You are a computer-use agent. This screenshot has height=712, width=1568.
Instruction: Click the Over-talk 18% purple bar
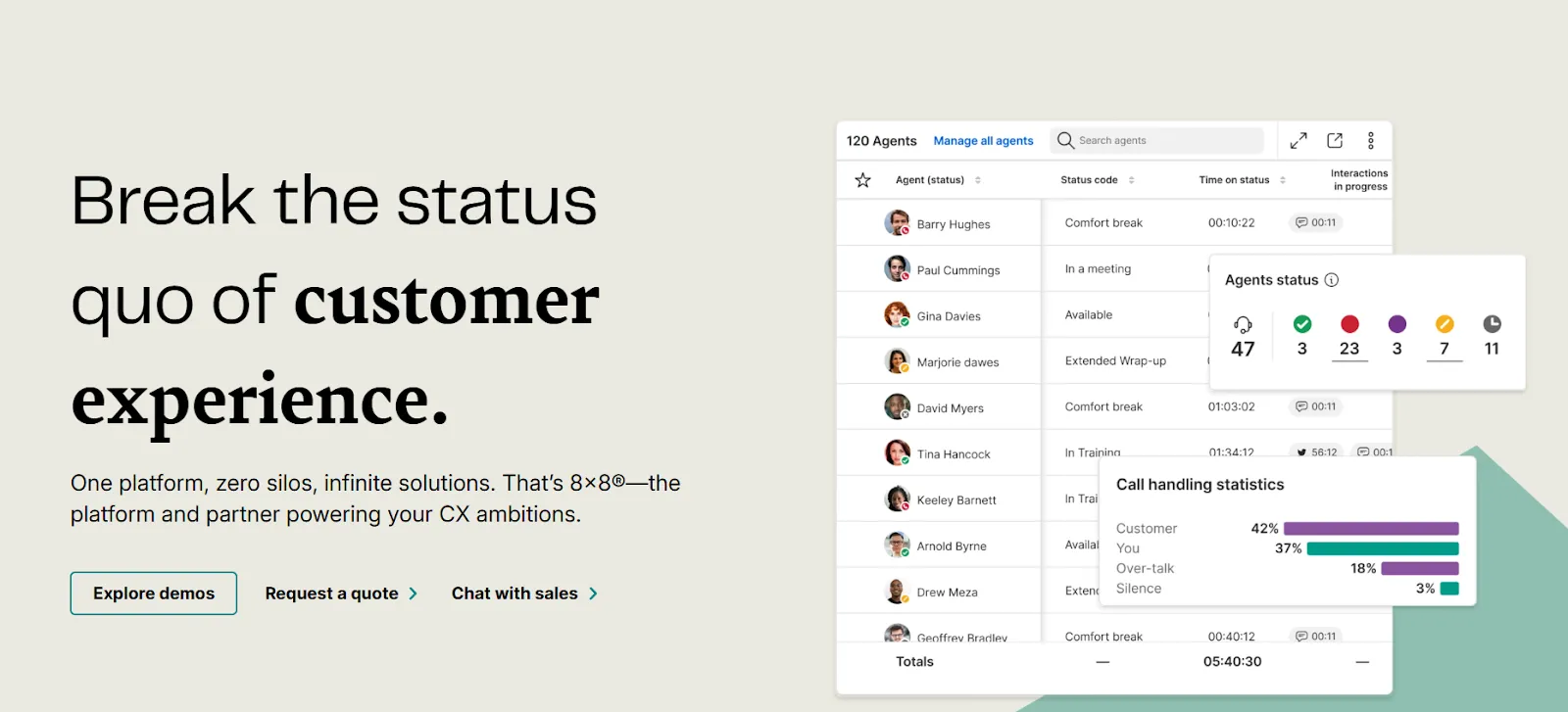(x=1420, y=569)
